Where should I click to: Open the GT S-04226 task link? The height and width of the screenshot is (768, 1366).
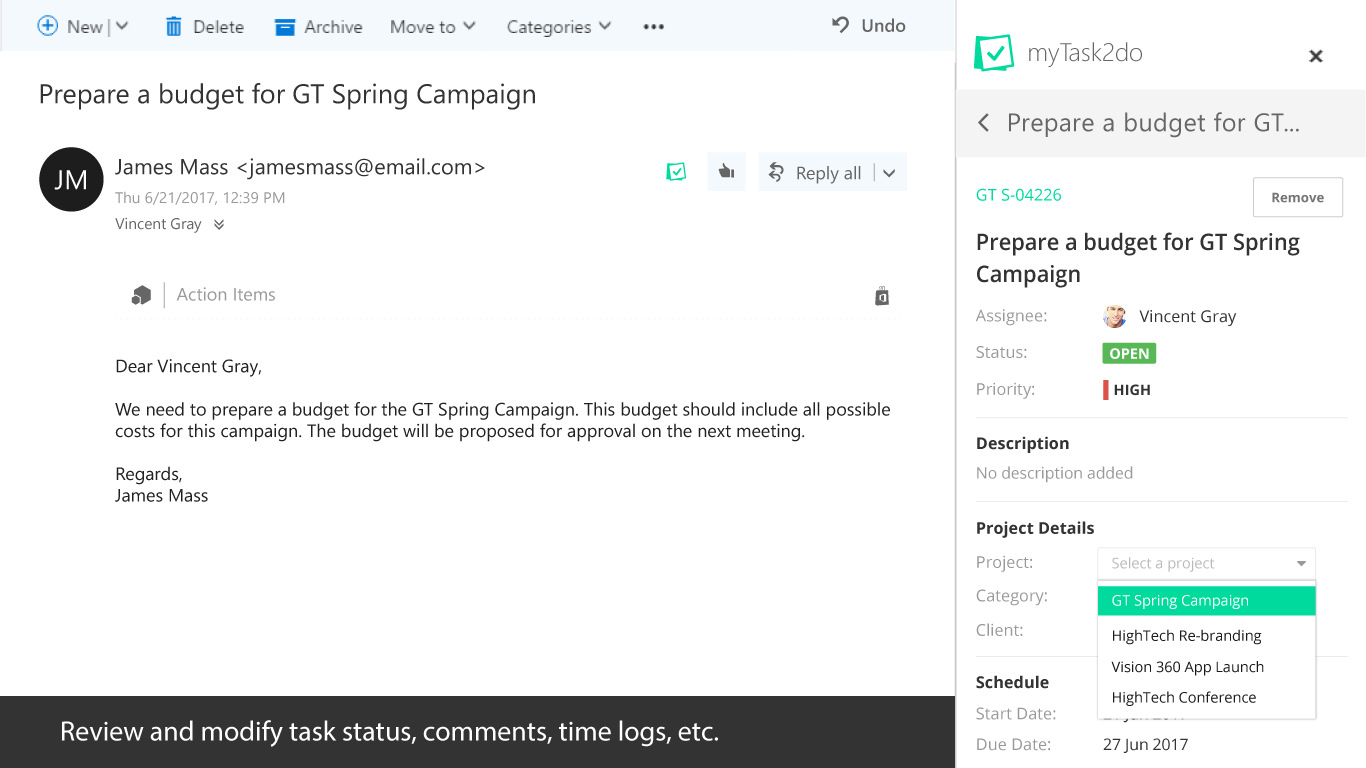[1018, 195]
